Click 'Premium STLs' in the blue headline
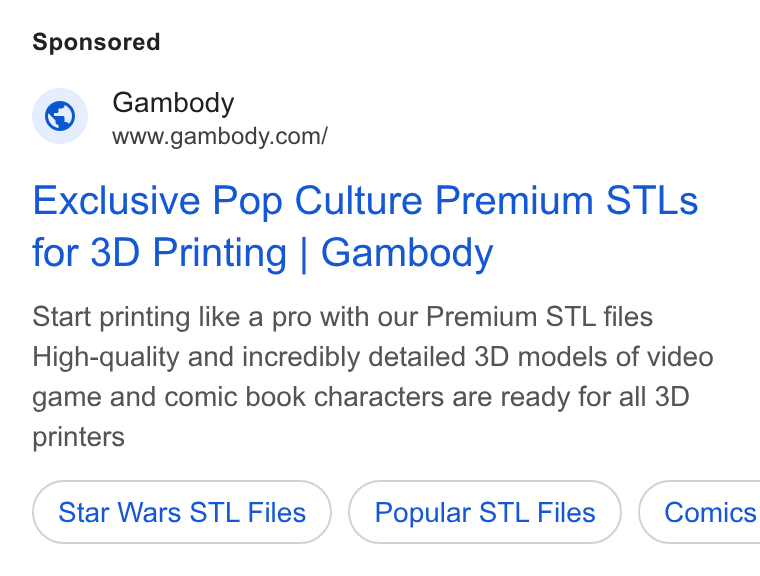 (x=566, y=201)
